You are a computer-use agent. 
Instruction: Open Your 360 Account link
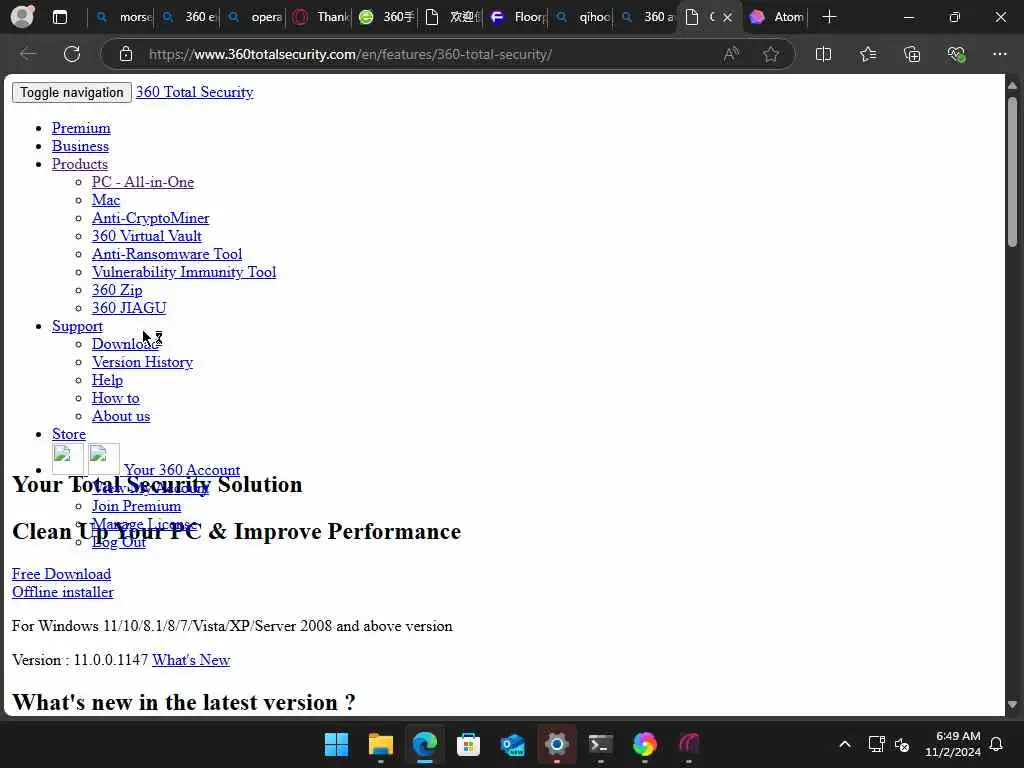coord(182,470)
